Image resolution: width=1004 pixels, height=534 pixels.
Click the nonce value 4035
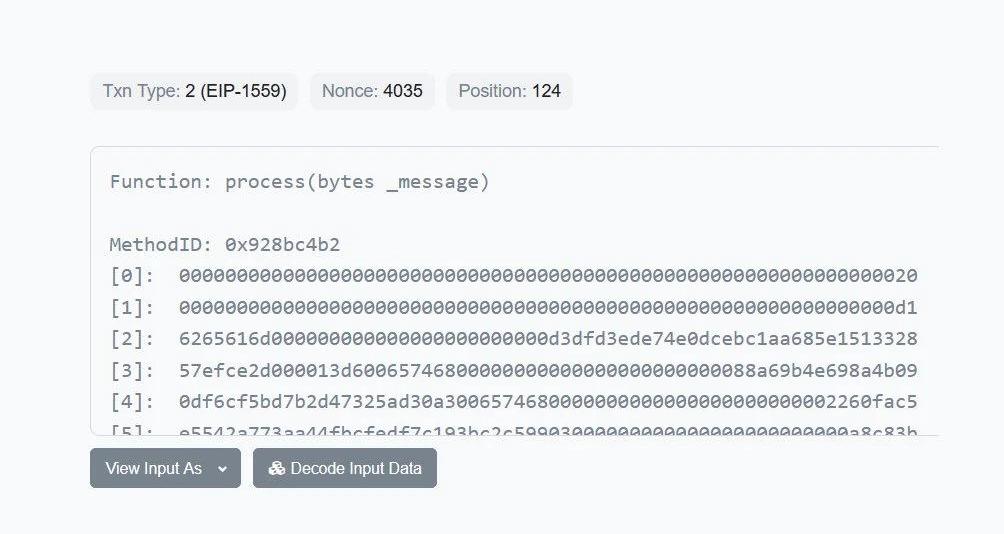coord(403,91)
